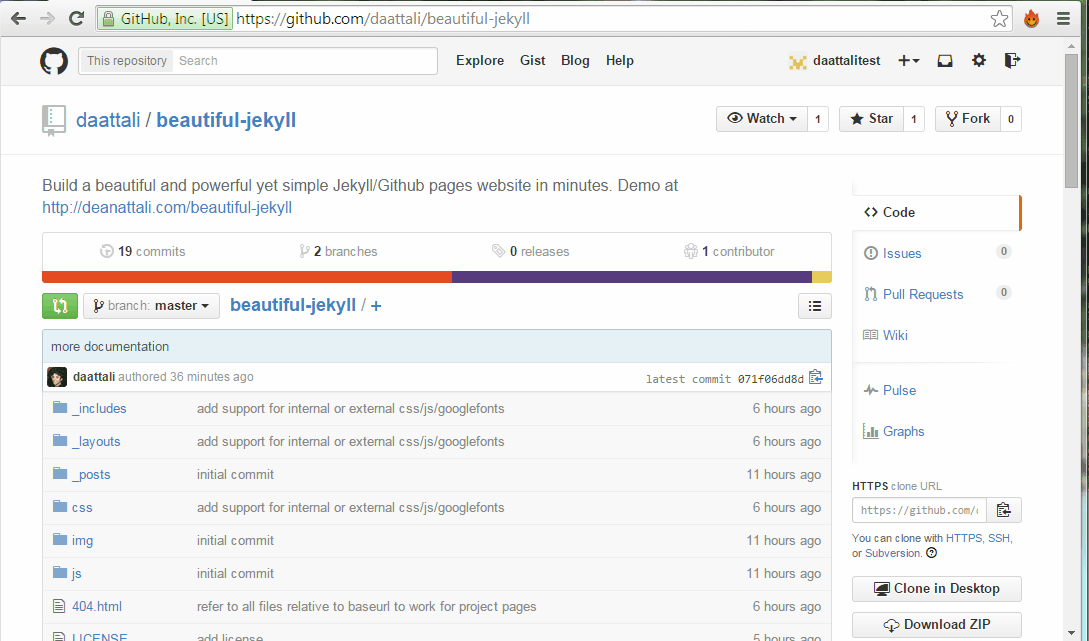Open notifications inbox icon
This screenshot has width=1089, height=641.
pyautogui.click(x=945, y=61)
